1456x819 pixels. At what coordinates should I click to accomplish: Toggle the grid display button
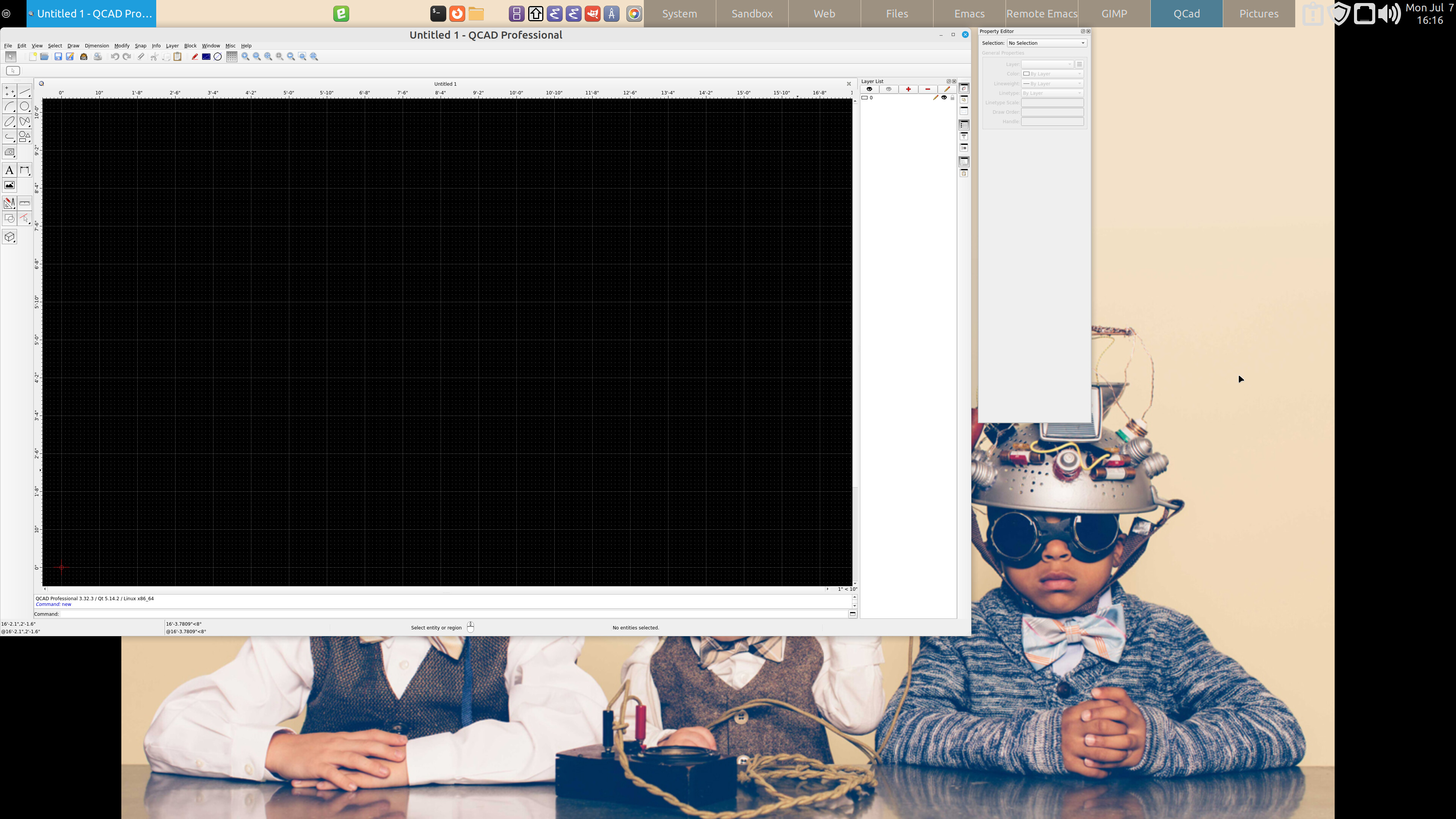[231, 56]
